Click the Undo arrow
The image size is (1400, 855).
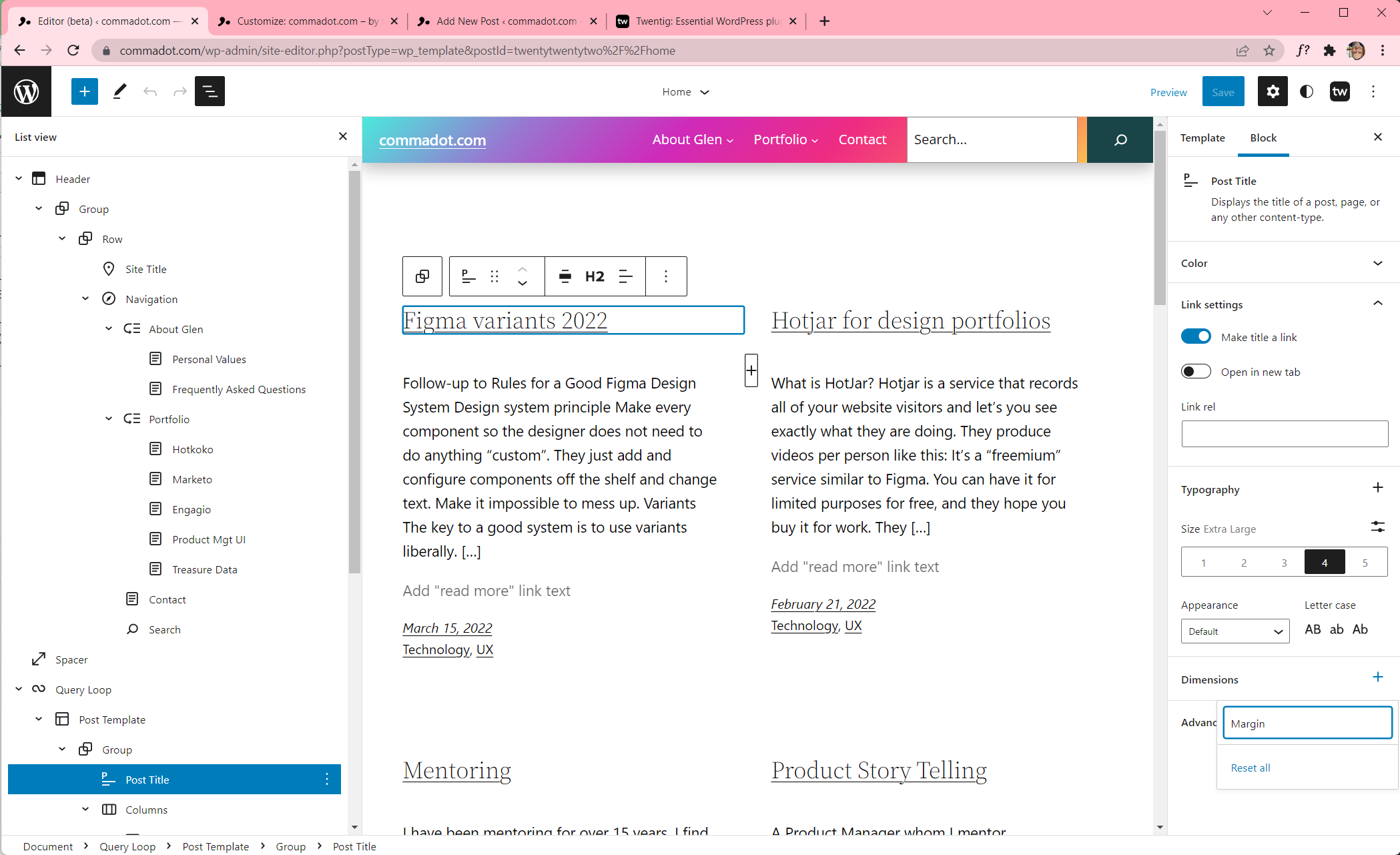(x=150, y=91)
